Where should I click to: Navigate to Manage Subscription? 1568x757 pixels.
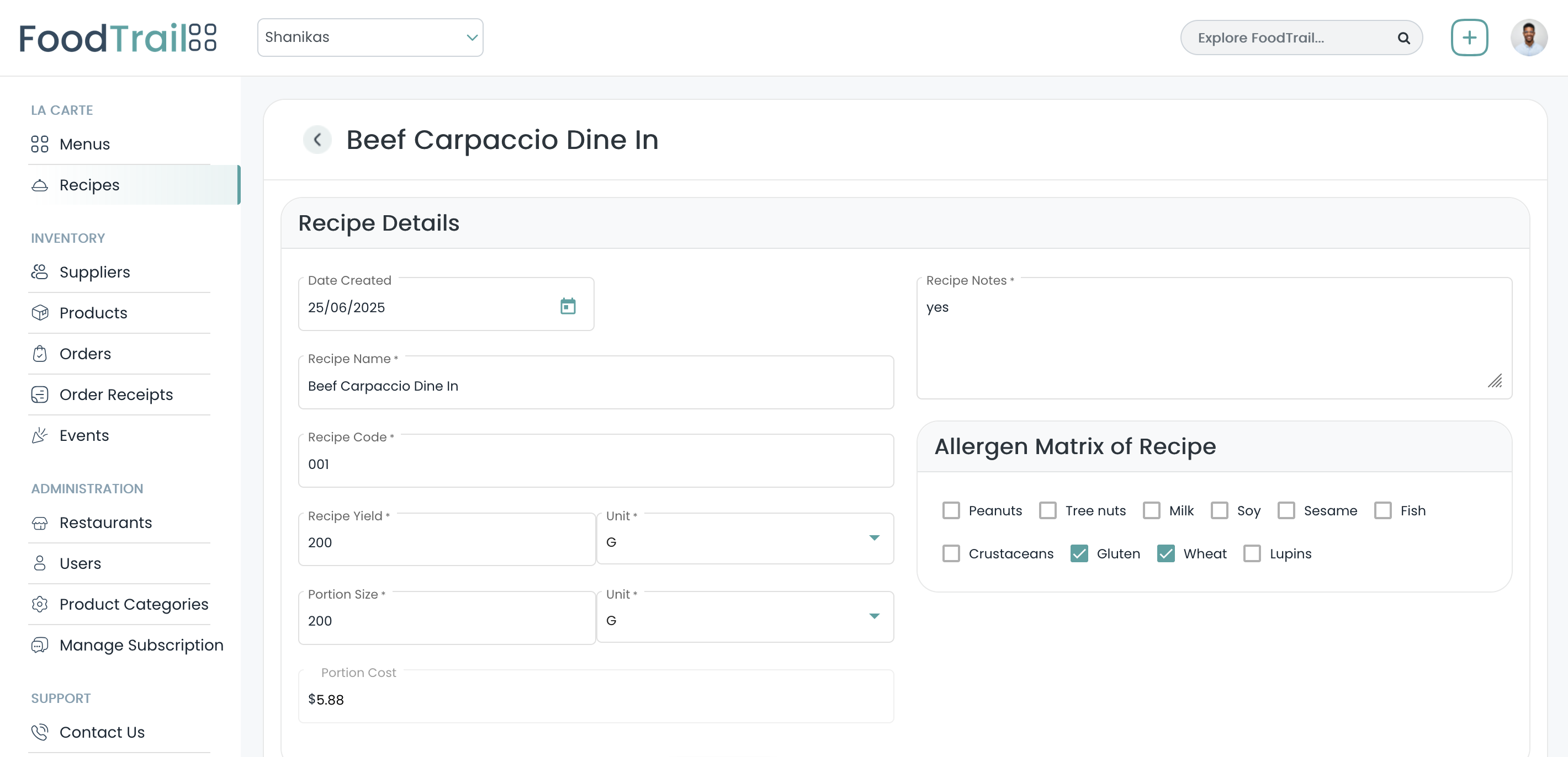click(141, 645)
